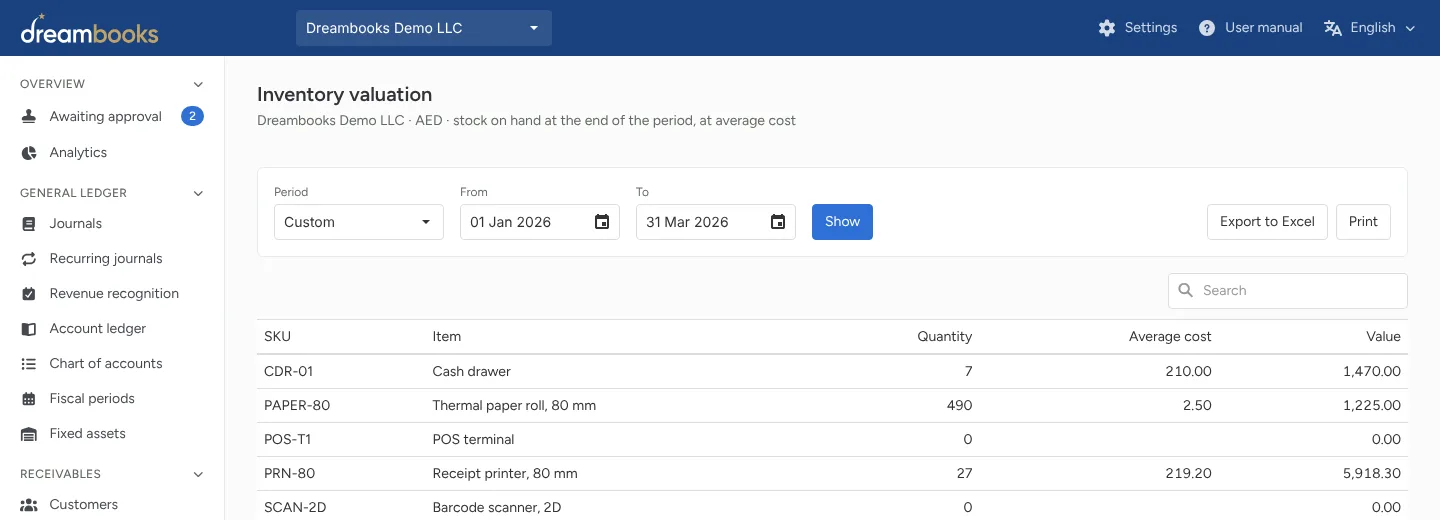
Task: Open the To date calendar picker icon
Action: click(x=778, y=222)
